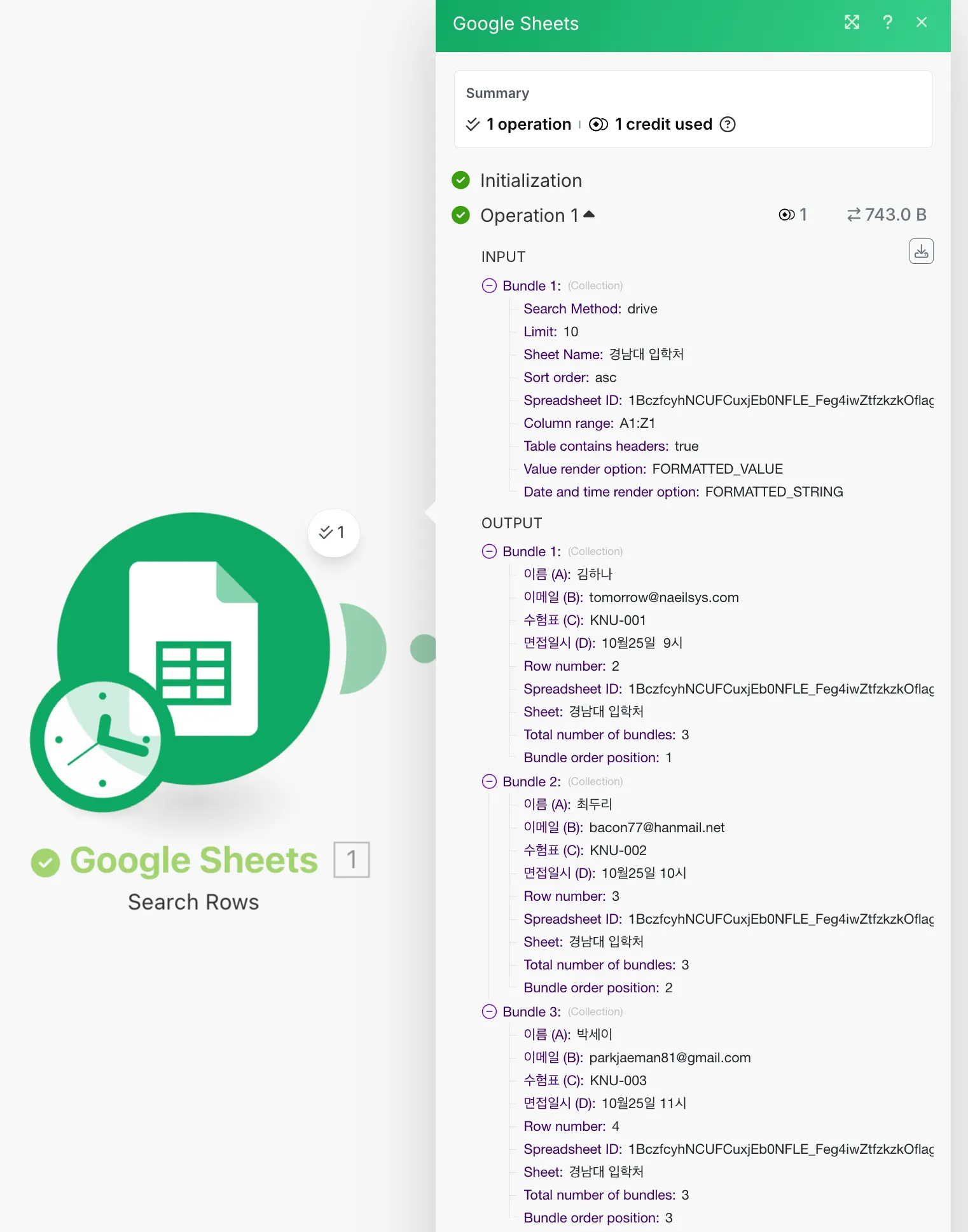Click the module number 1 box
The image size is (968, 1232).
352,860
